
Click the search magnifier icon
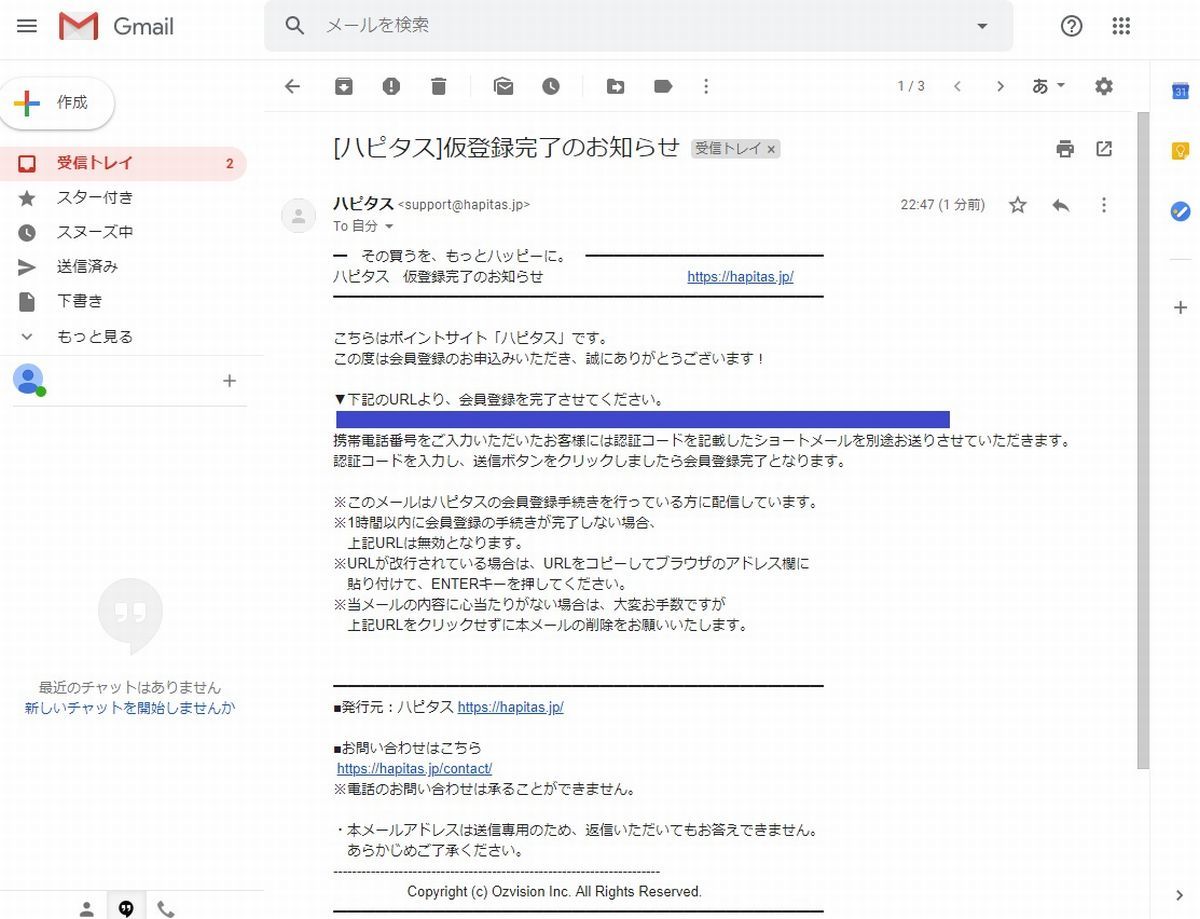294,26
